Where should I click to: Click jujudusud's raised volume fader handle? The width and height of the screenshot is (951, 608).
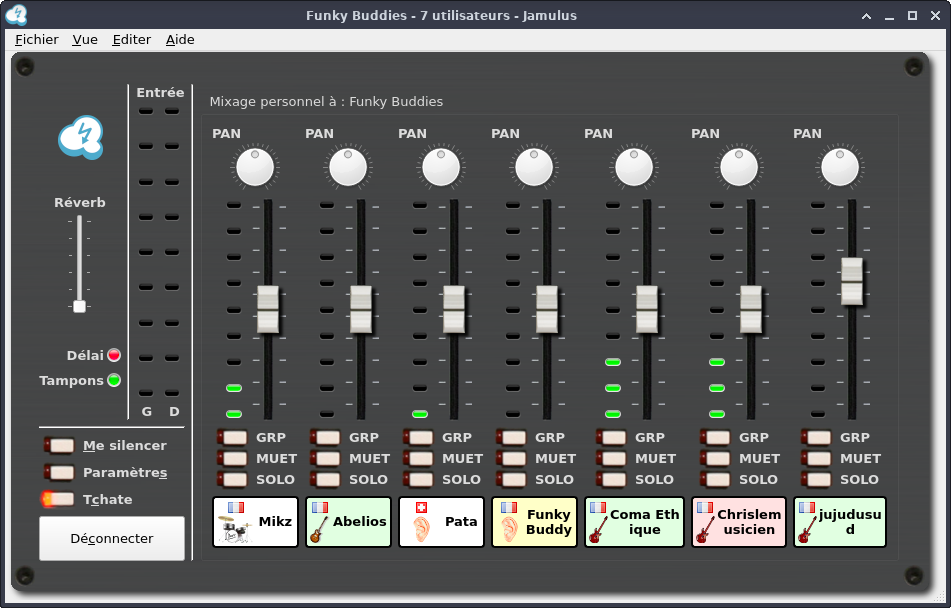point(852,282)
